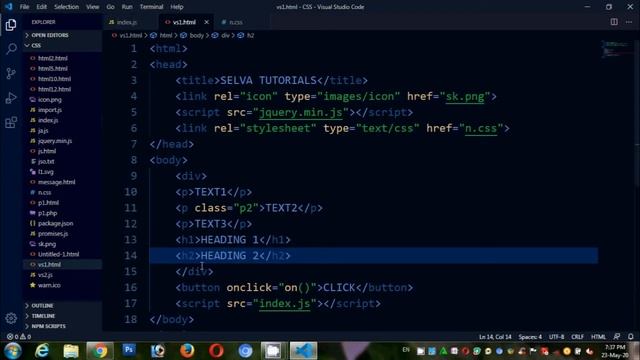Screen dimensions: 640x360
Task: Open html10.html in the explorer
Action: coord(54,79)
